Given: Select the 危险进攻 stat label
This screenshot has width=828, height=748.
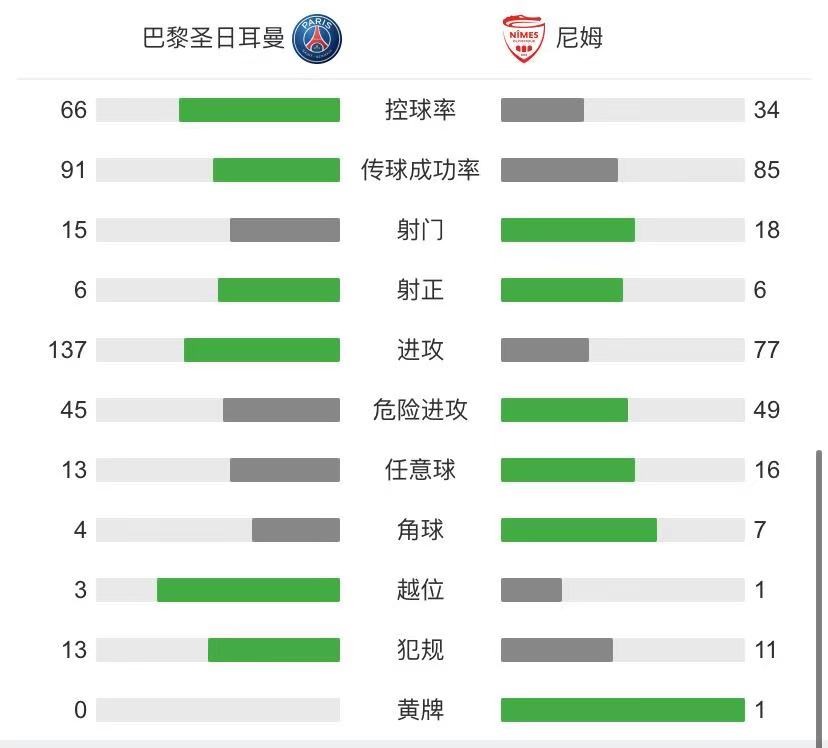Looking at the screenshot, I should click(420, 410).
